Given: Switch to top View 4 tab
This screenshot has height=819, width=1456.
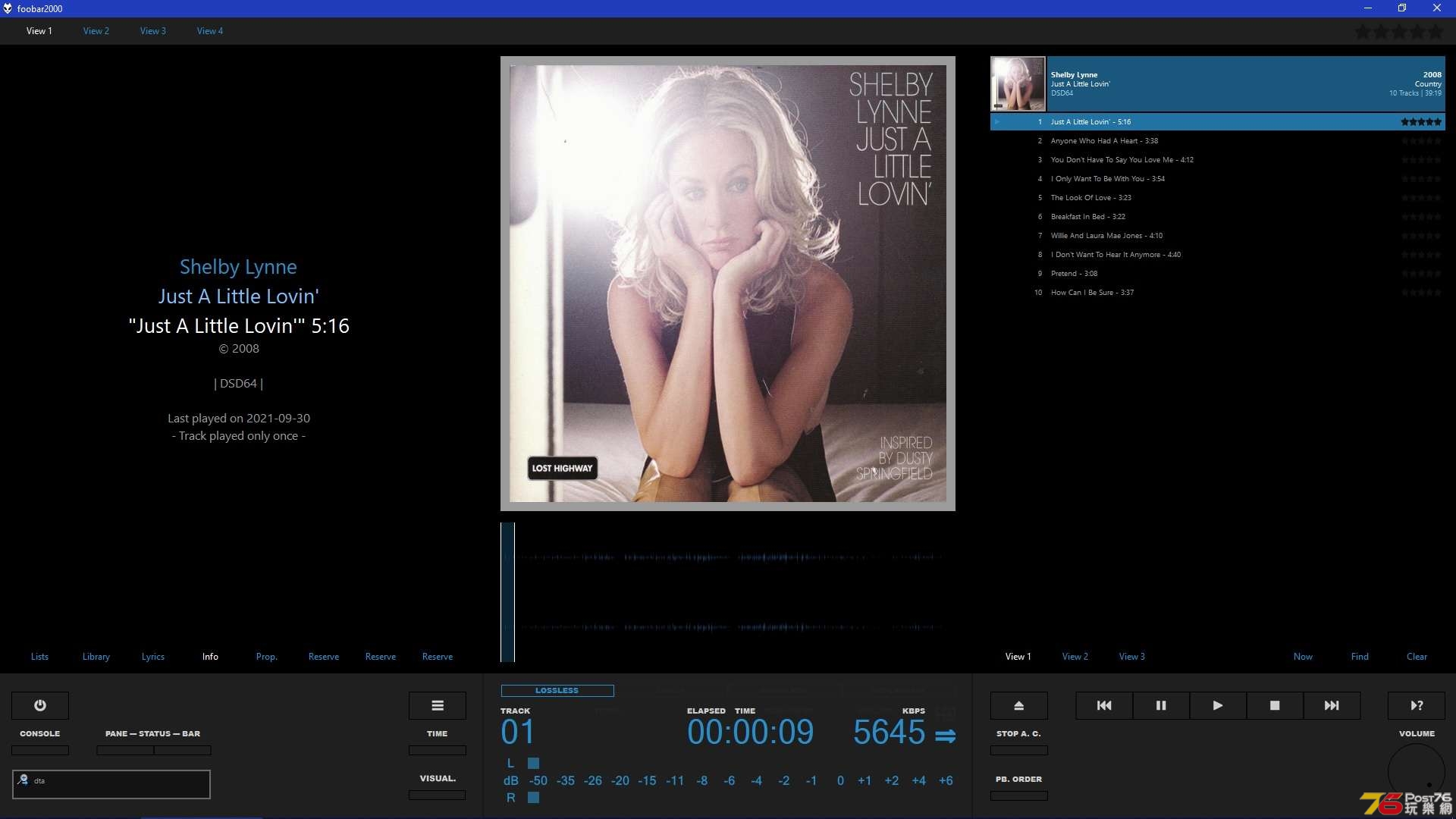Looking at the screenshot, I should pos(210,31).
